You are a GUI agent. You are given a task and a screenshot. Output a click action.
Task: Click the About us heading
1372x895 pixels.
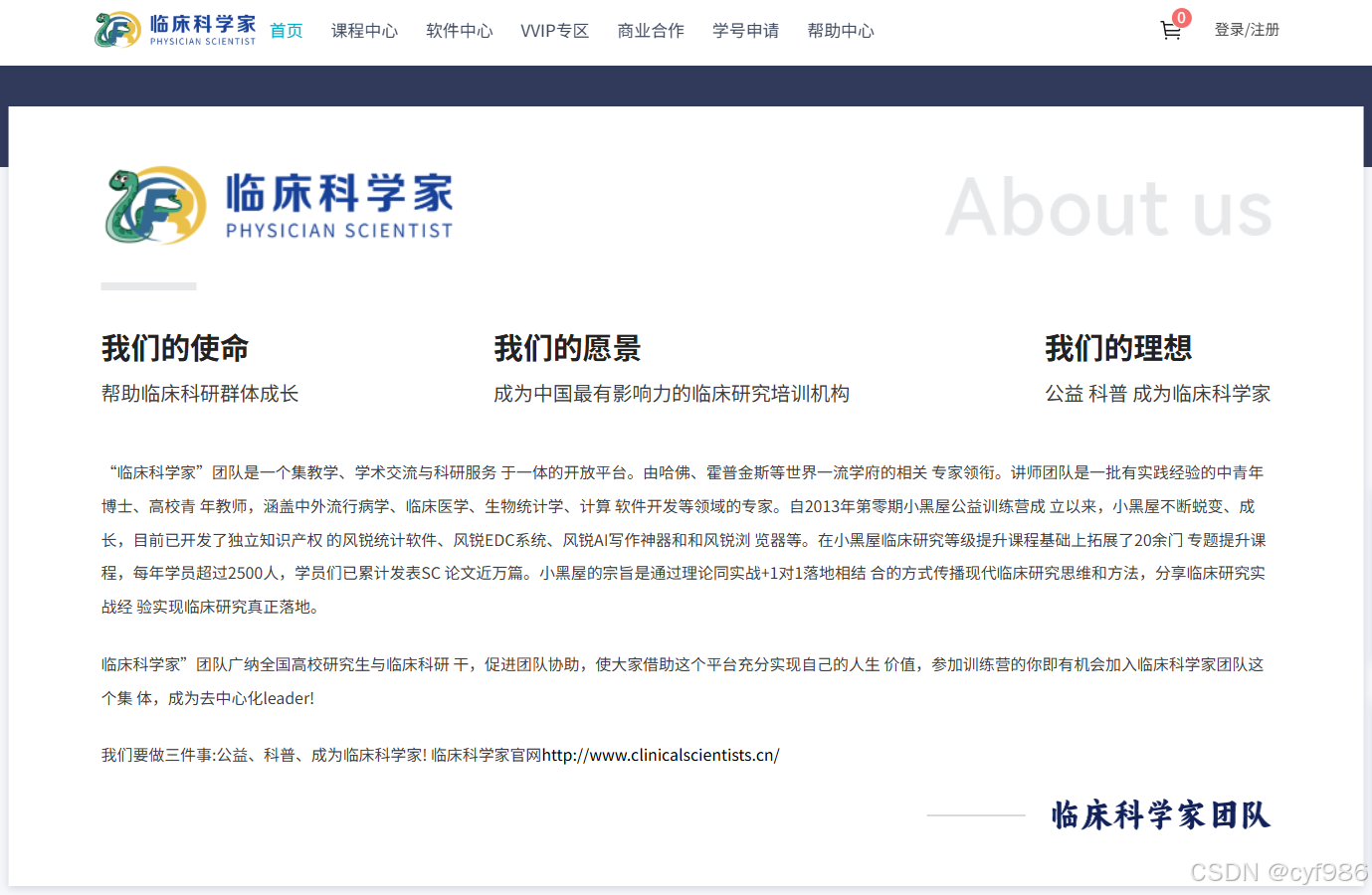pyautogui.click(x=1108, y=208)
